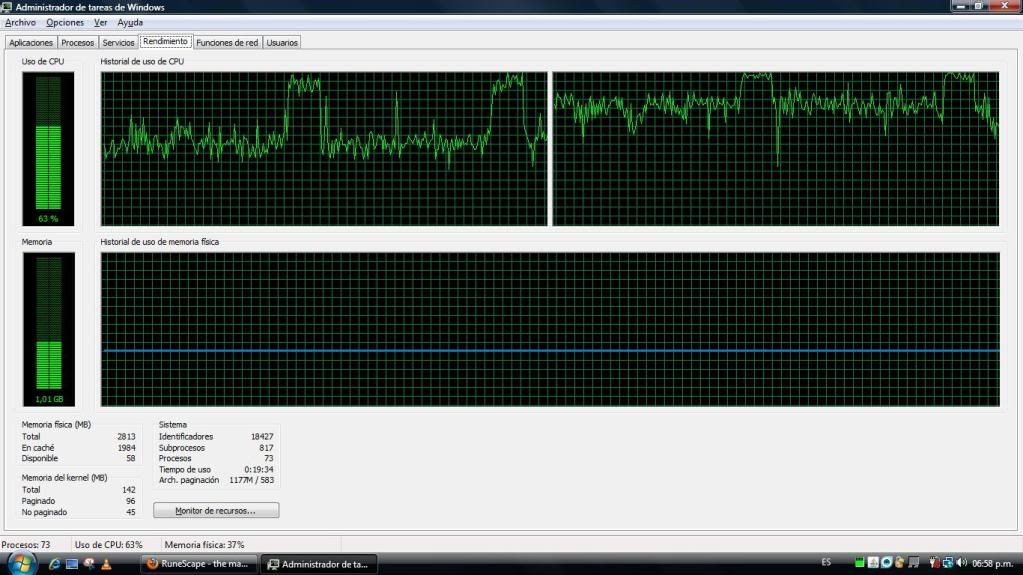Switch to the Servicios tab

click(x=118, y=42)
